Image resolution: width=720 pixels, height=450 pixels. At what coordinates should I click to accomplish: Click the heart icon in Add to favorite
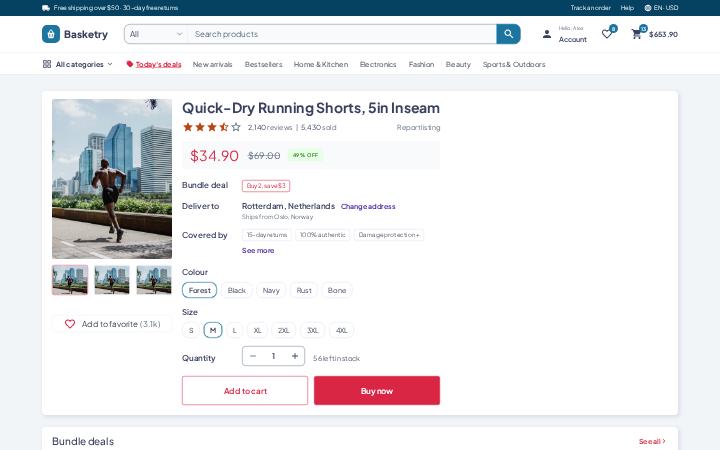point(70,324)
